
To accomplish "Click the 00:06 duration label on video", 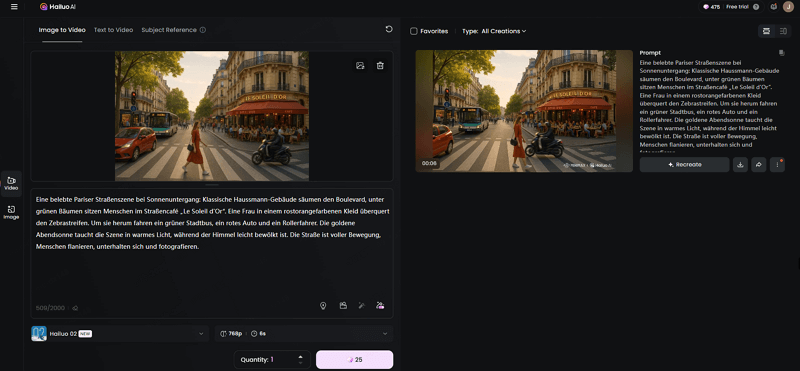I will coord(429,163).
